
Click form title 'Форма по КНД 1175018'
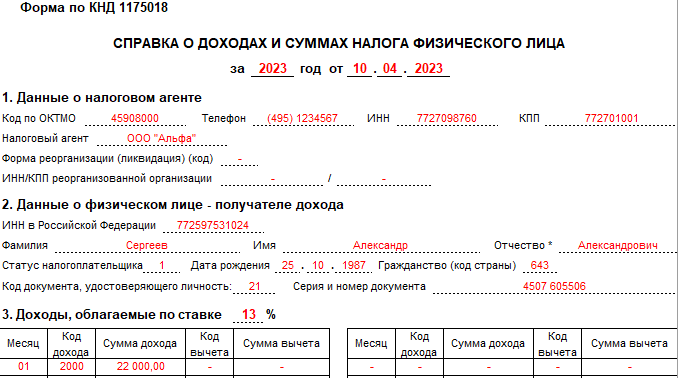(x=94, y=7)
